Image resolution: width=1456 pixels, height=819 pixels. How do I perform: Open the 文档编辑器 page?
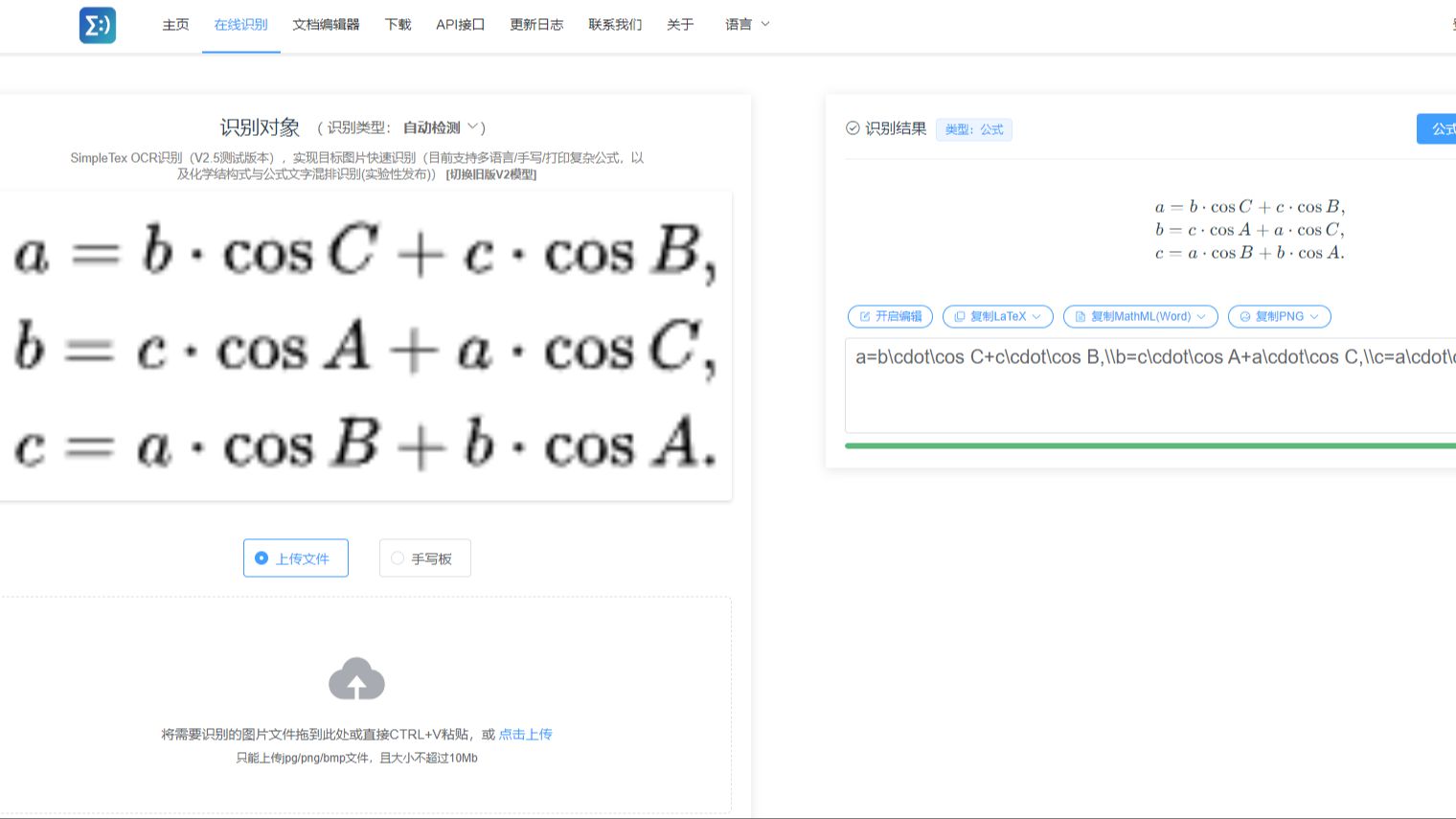tap(326, 25)
